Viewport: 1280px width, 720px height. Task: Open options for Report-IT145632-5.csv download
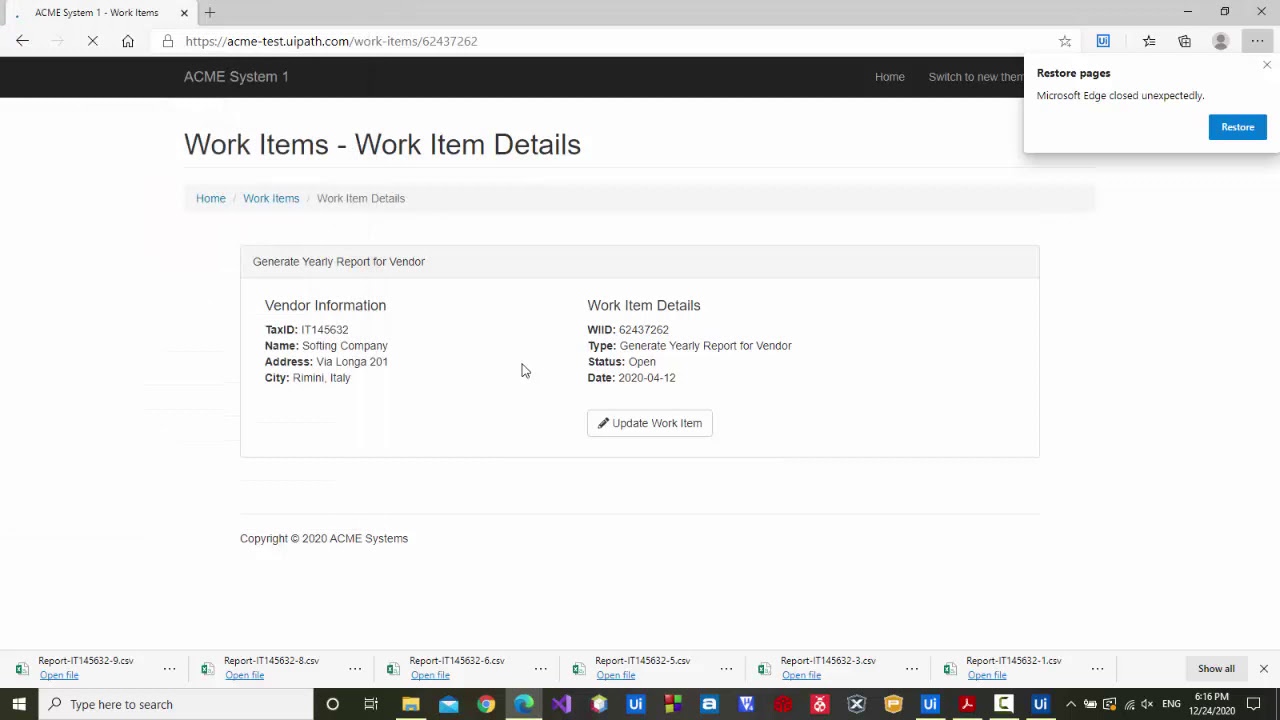click(x=726, y=668)
